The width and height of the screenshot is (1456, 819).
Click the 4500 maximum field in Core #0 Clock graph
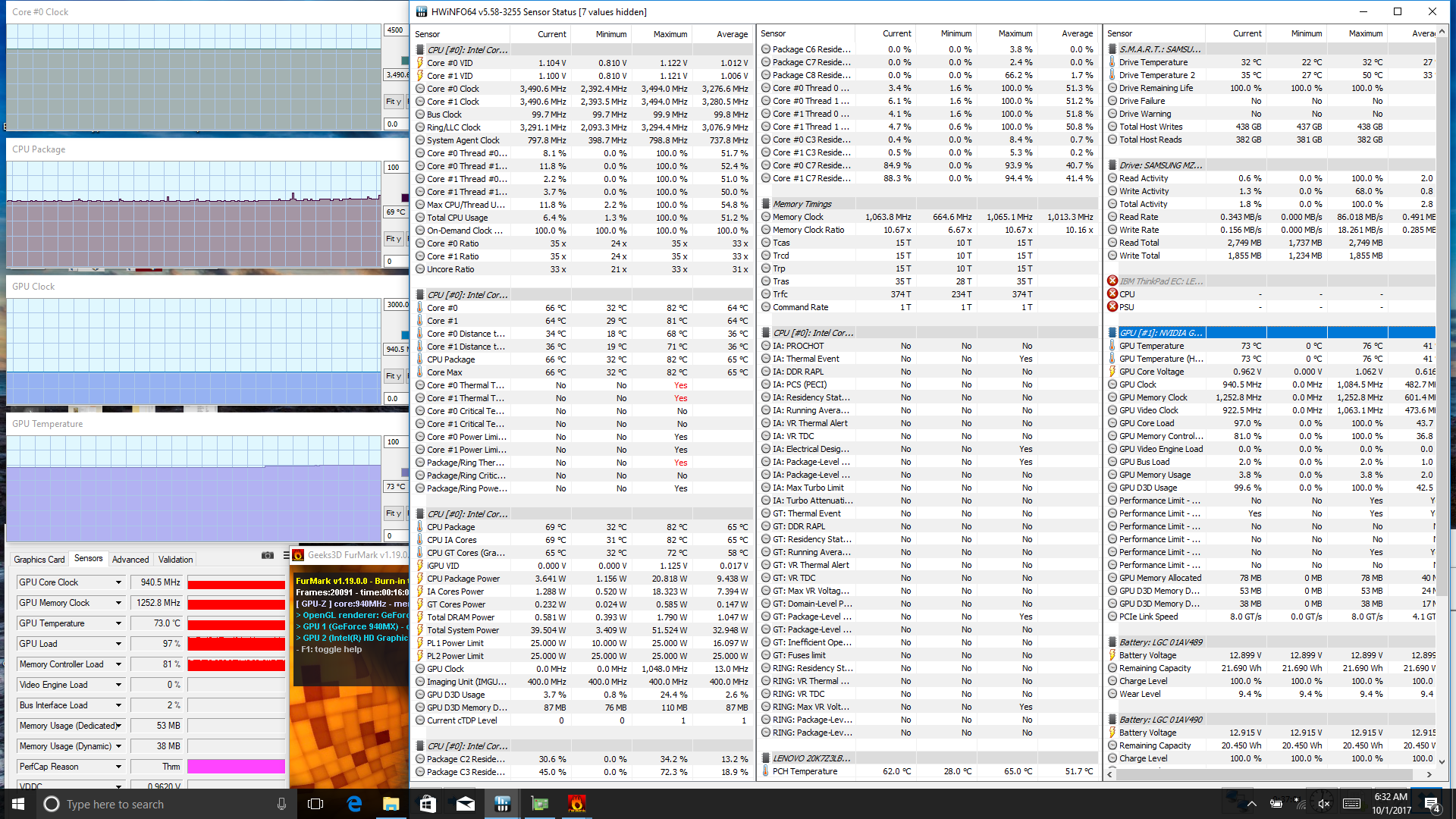tap(395, 30)
